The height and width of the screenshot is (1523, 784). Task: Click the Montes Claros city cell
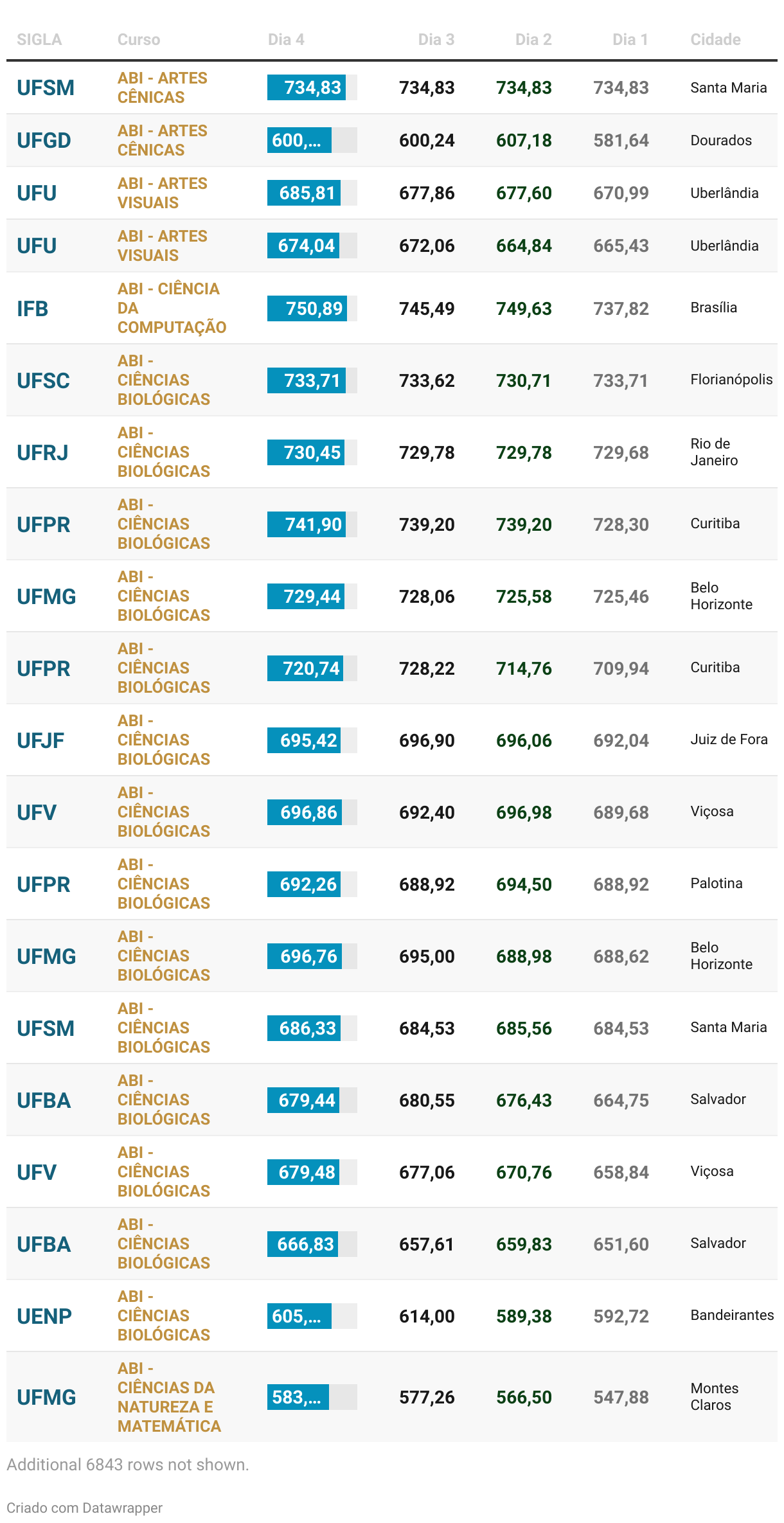tap(715, 1396)
